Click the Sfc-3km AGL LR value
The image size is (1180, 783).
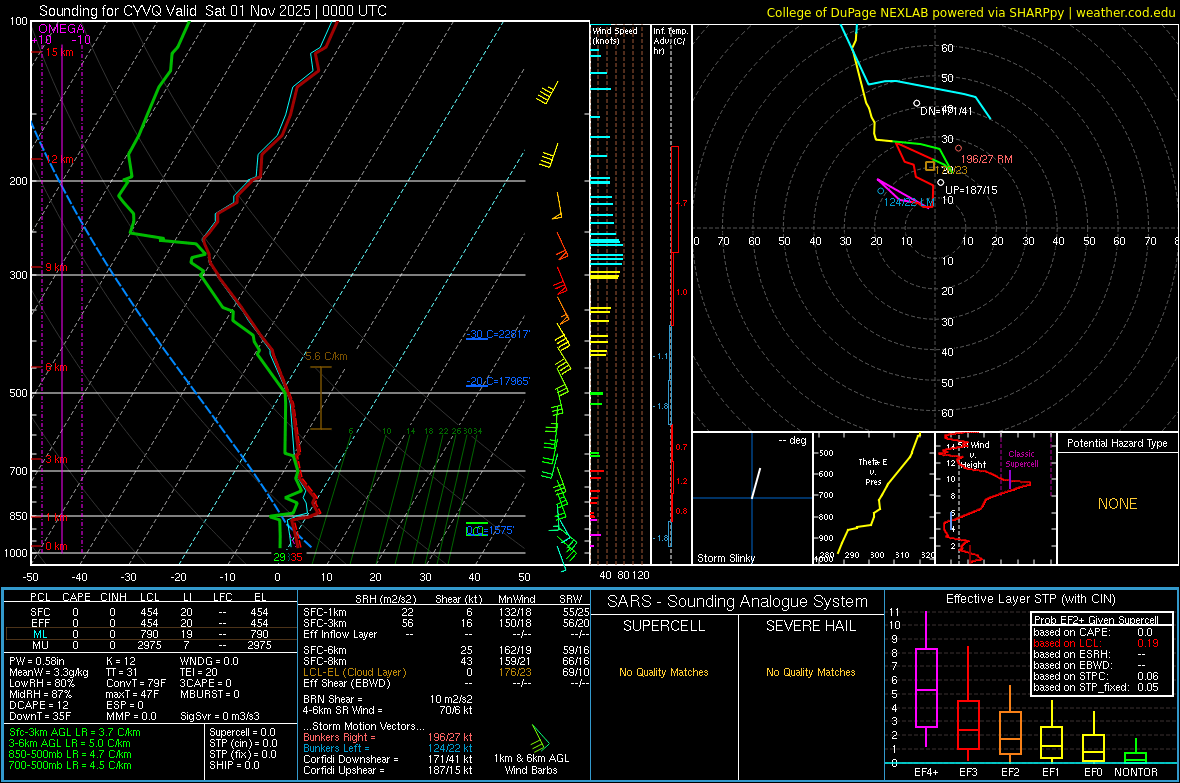(x=75, y=732)
